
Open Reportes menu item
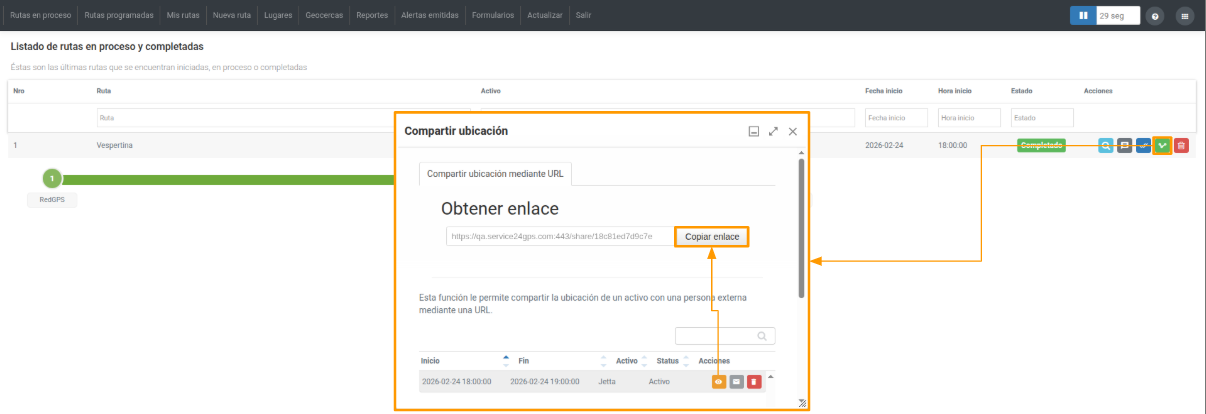coord(373,16)
